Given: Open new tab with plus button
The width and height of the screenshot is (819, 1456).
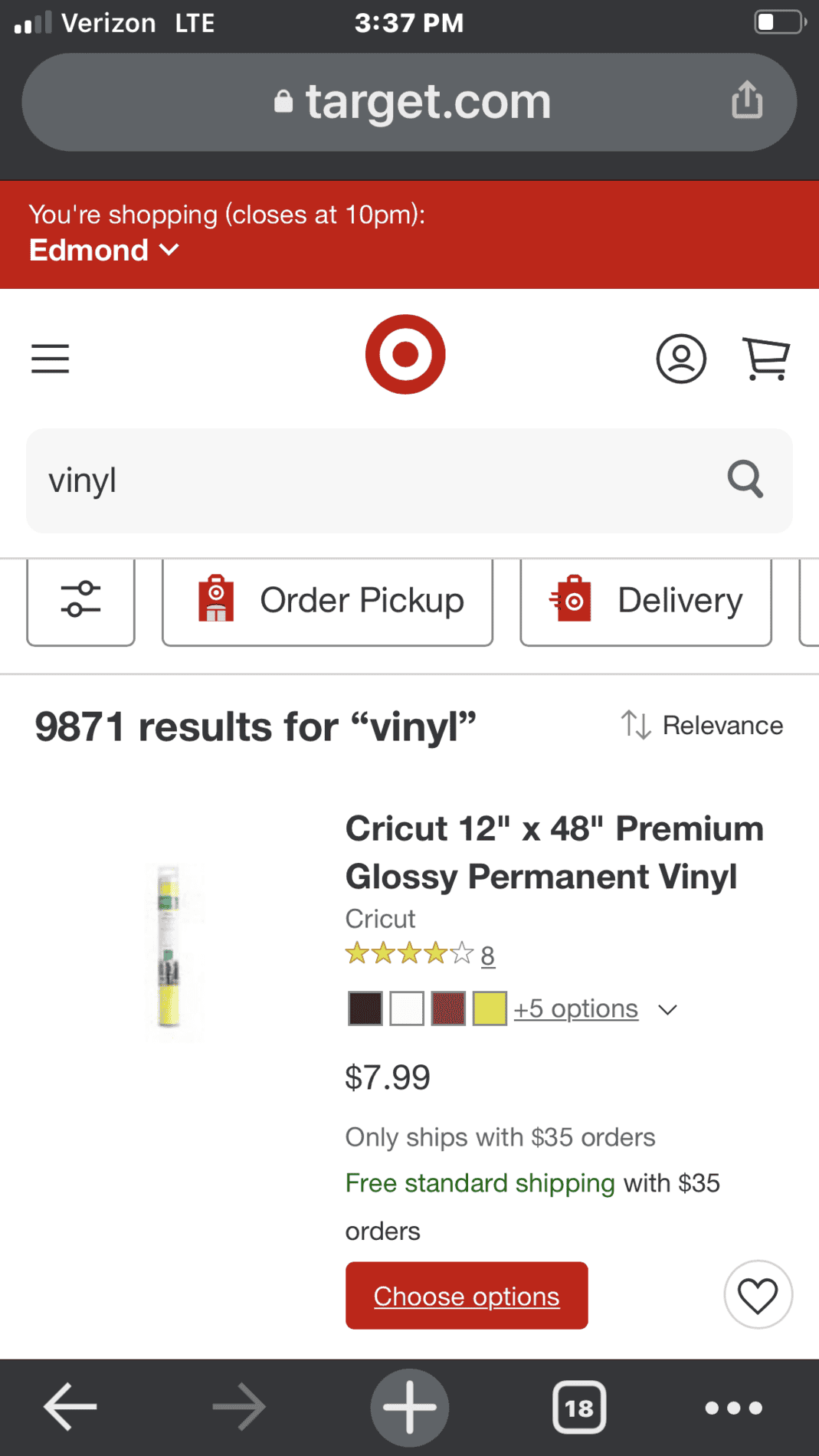Looking at the screenshot, I should pyautogui.click(x=410, y=1407).
